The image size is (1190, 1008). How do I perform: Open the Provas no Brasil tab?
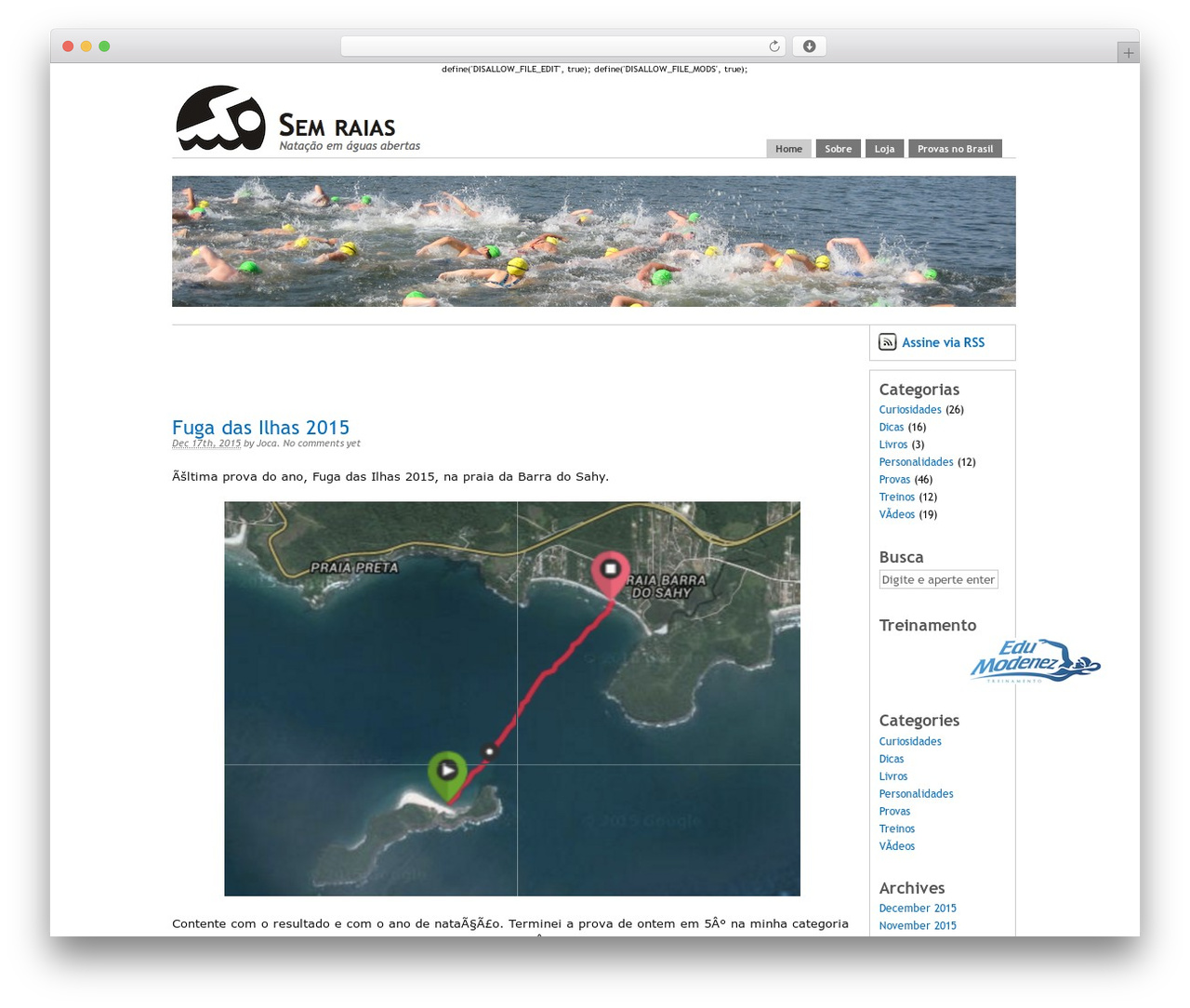pos(955,149)
